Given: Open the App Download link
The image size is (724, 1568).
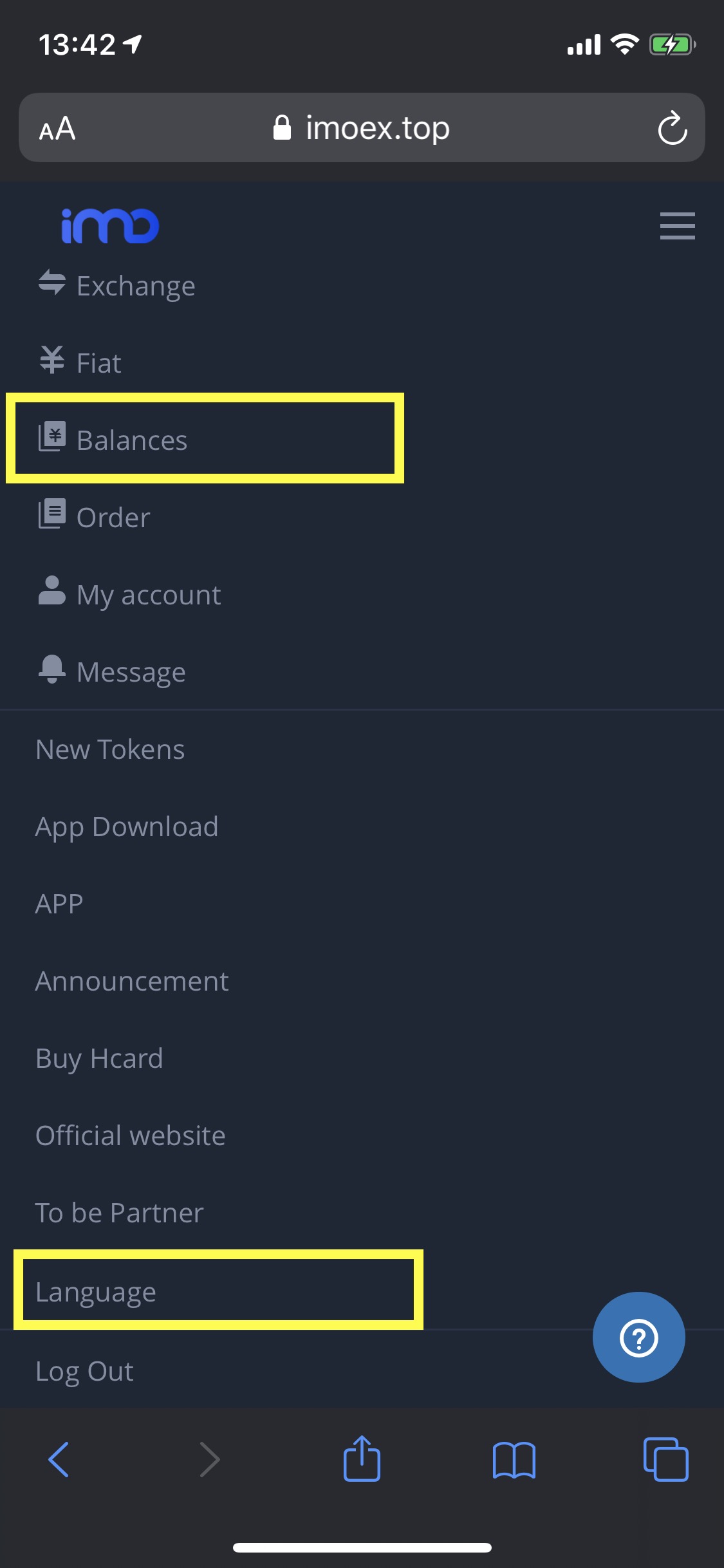Looking at the screenshot, I should pos(127,826).
